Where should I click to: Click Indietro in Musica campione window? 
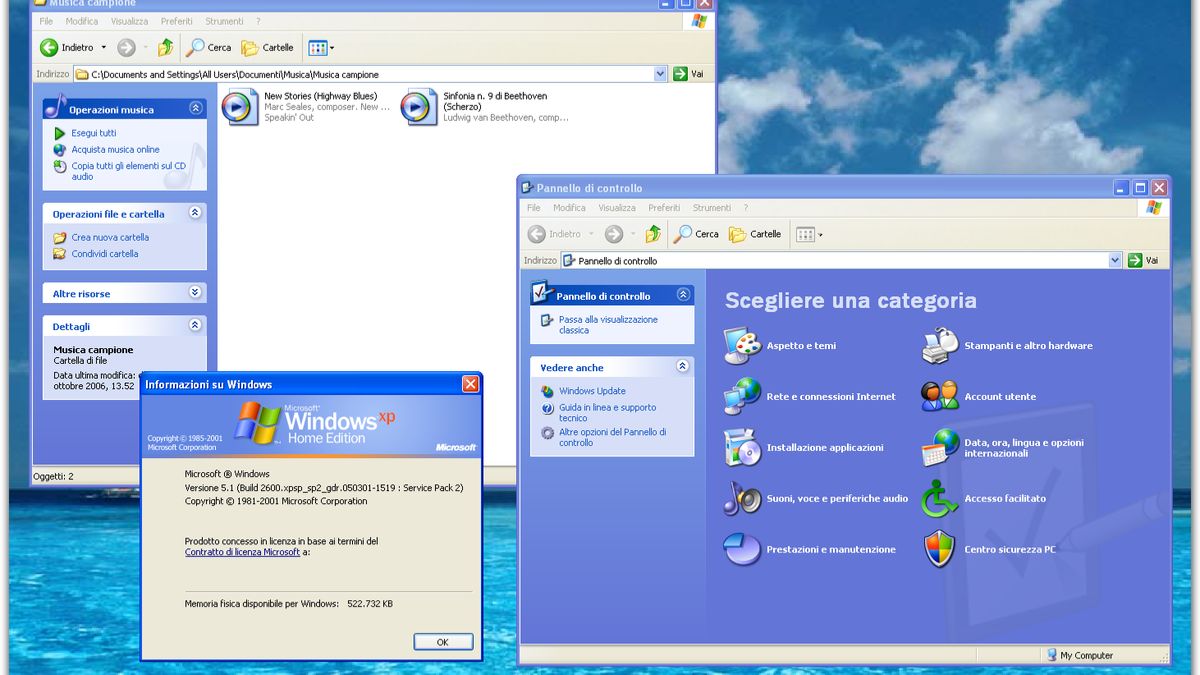pyautogui.click(x=68, y=47)
